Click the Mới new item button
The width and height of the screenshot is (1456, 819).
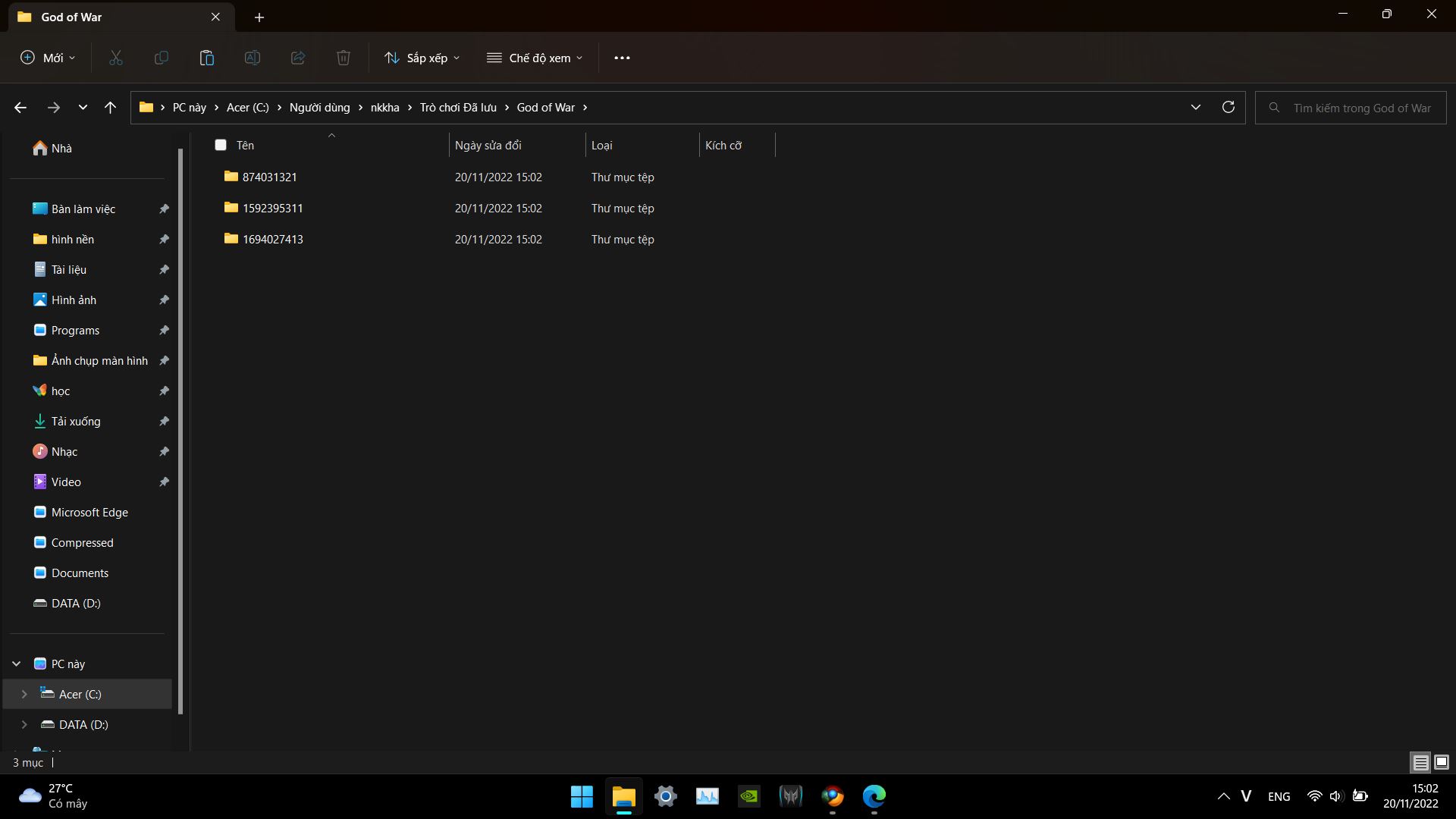point(48,58)
